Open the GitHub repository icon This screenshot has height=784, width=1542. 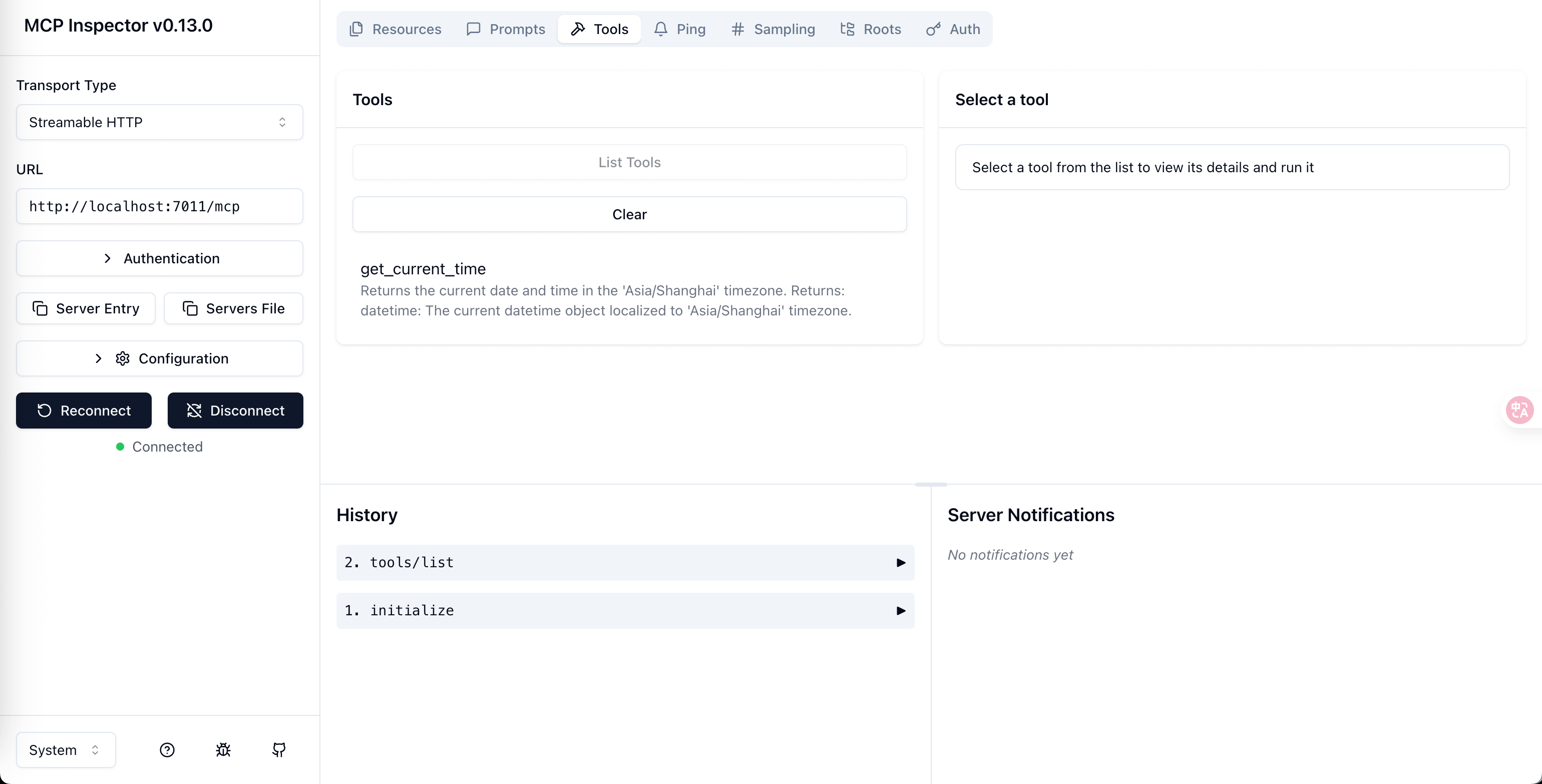point(279,750)
